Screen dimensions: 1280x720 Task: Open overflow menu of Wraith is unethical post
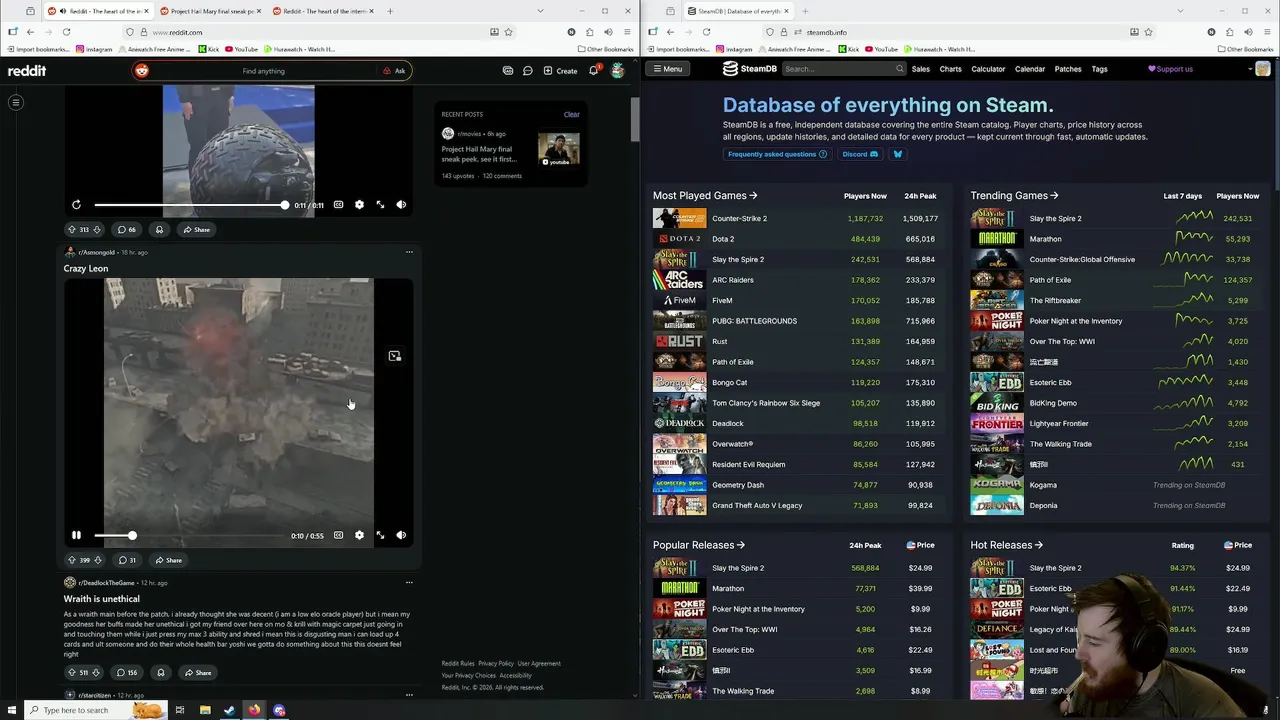(409, 582)
